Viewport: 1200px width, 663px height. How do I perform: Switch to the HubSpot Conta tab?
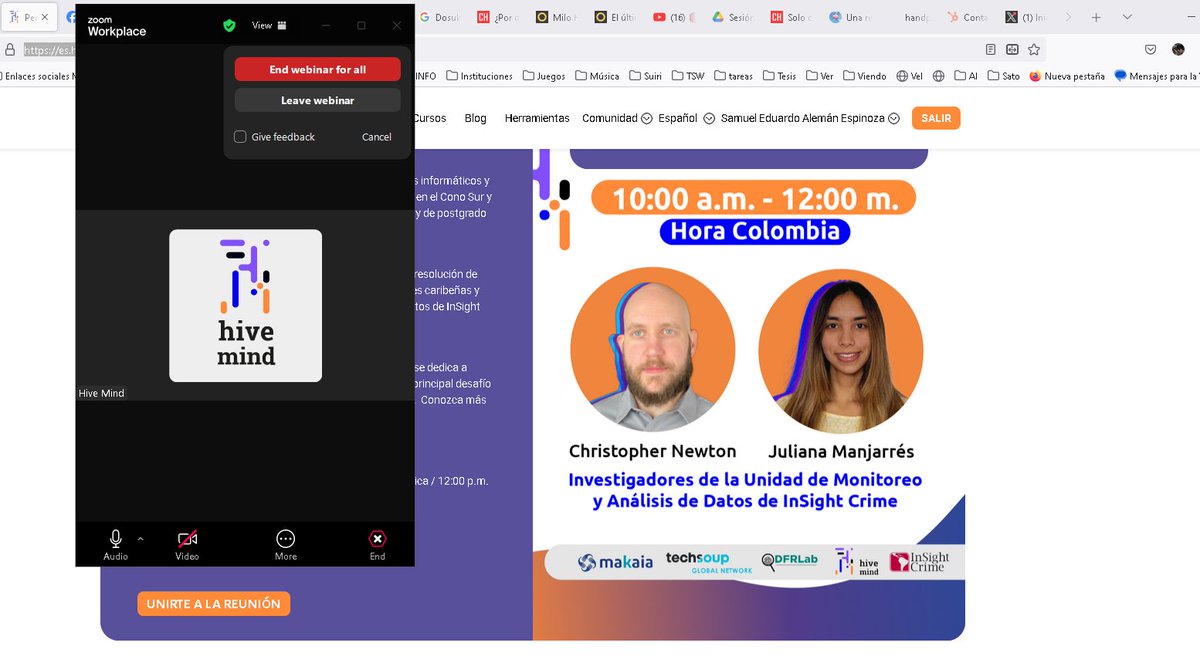point(966,17)
